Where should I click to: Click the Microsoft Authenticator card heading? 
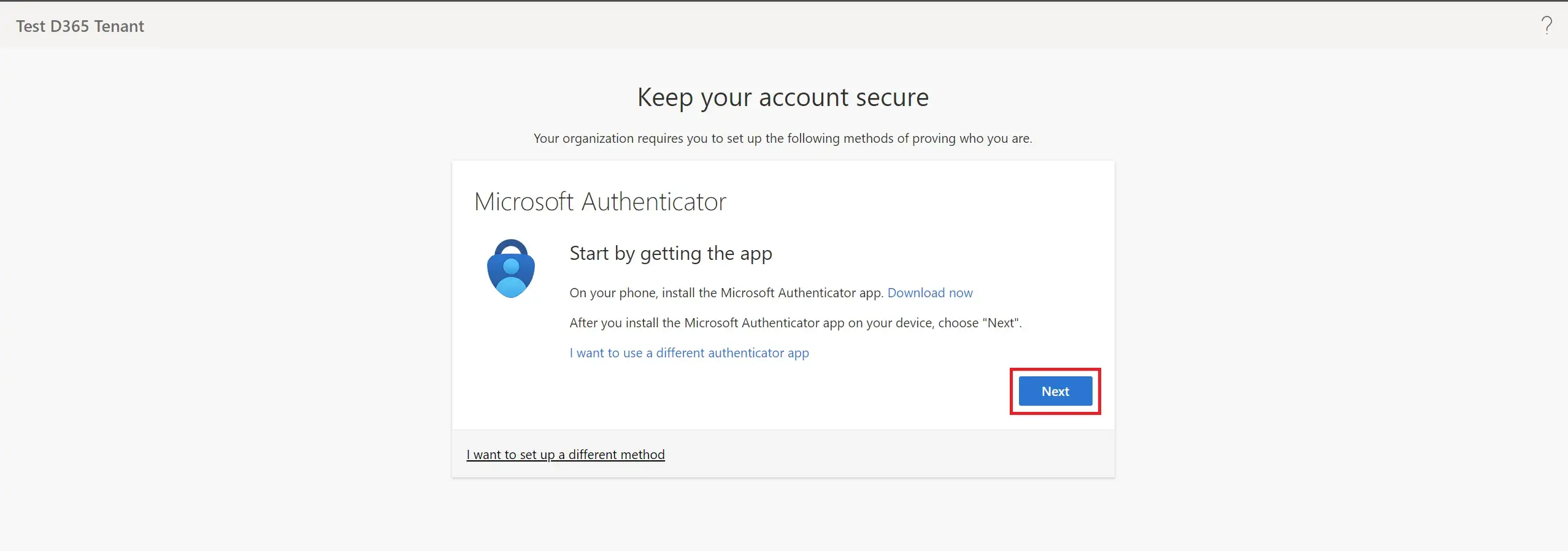coord(600,202)
